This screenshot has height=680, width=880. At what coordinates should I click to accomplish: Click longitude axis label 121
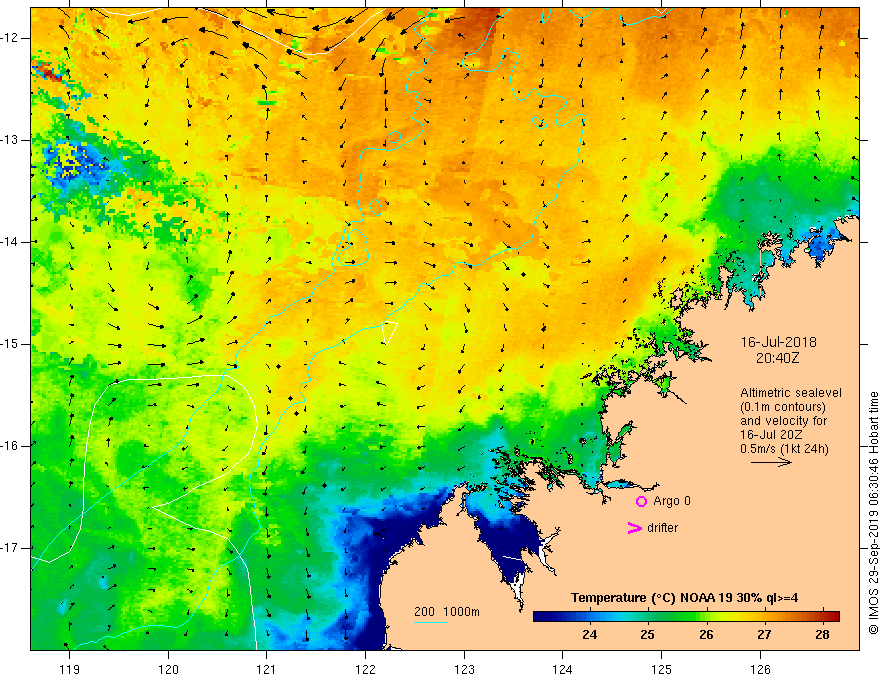(267, 669)
